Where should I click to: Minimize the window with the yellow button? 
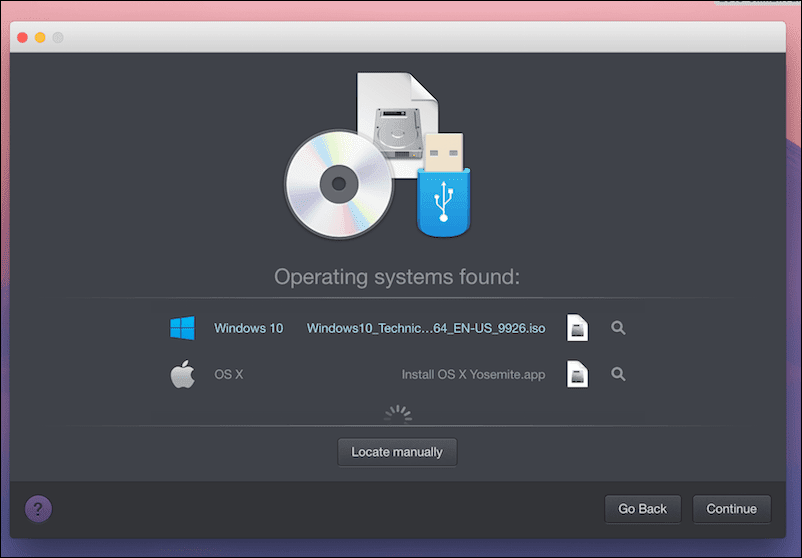(40, 37)
